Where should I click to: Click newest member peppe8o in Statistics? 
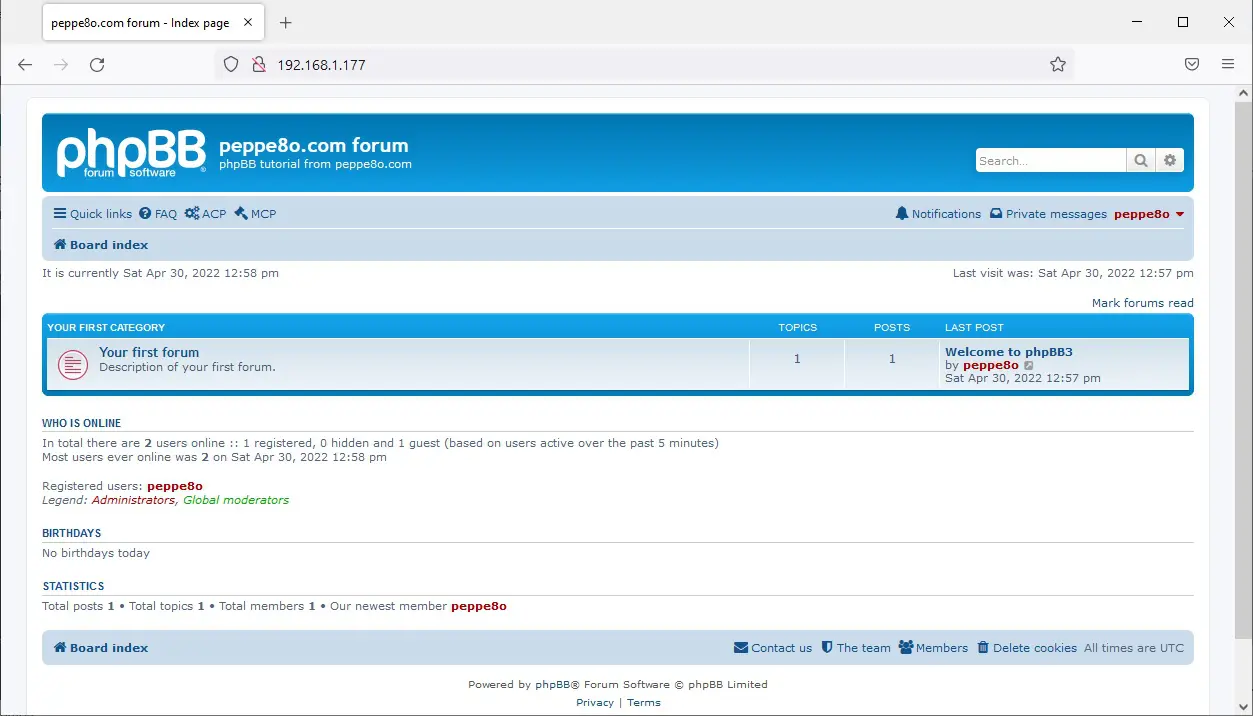click(x=479, y=606)
